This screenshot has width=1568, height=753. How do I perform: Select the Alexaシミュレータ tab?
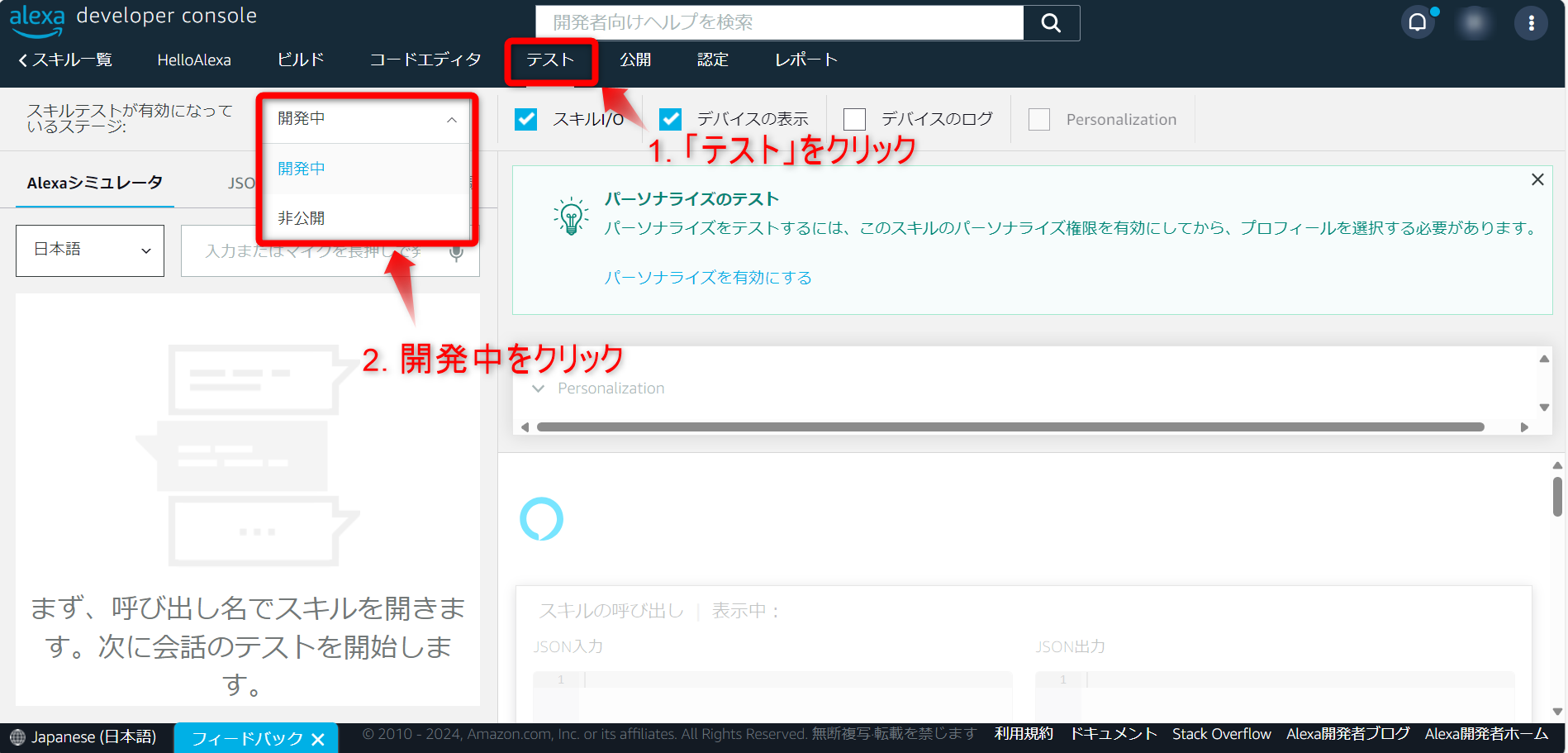(93, 182)
